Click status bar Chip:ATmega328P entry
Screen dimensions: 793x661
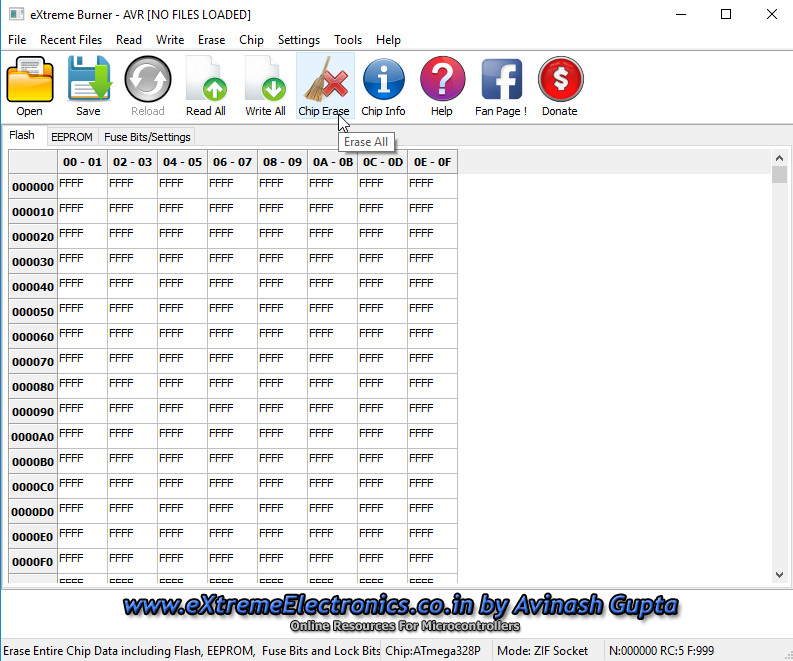(433, 650)
